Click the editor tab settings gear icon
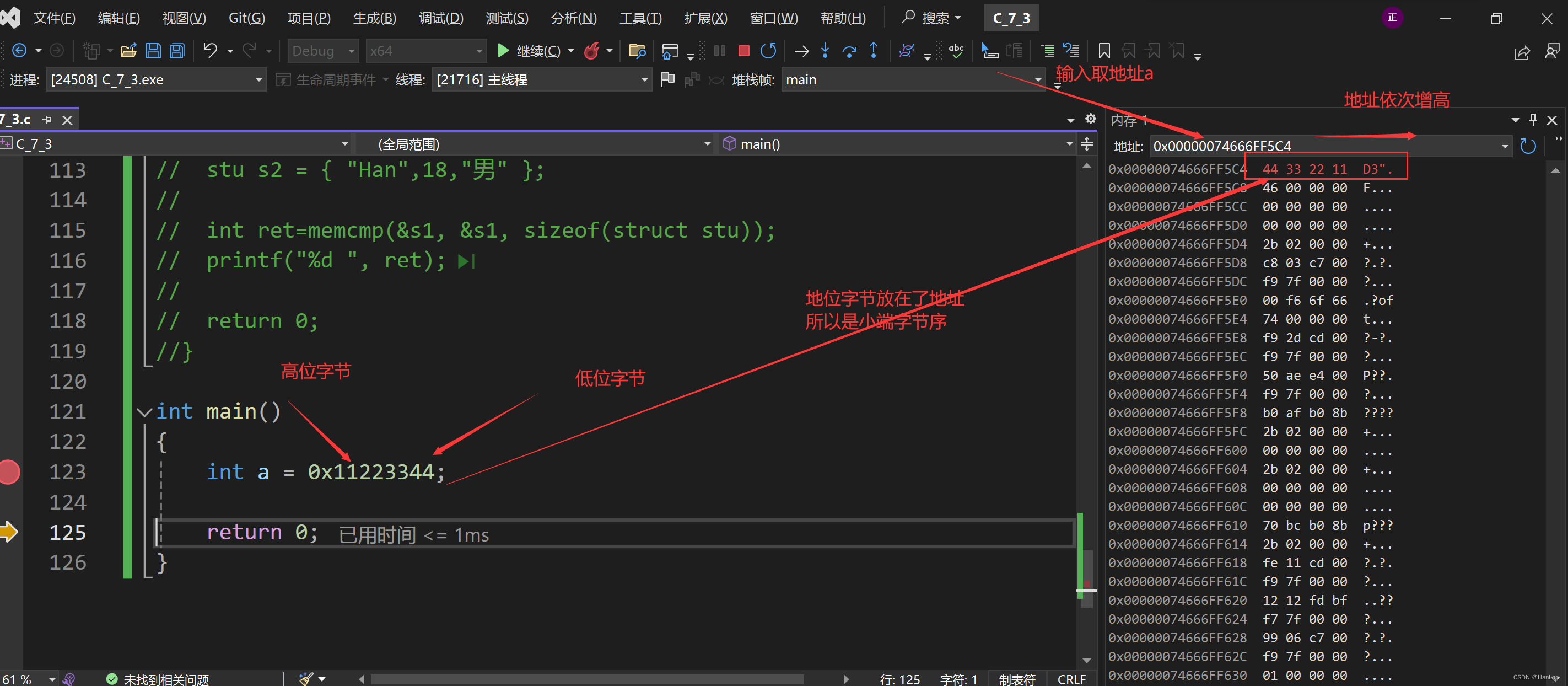1568x686 pixels. pyautogui.click(x=1091, y=119)
